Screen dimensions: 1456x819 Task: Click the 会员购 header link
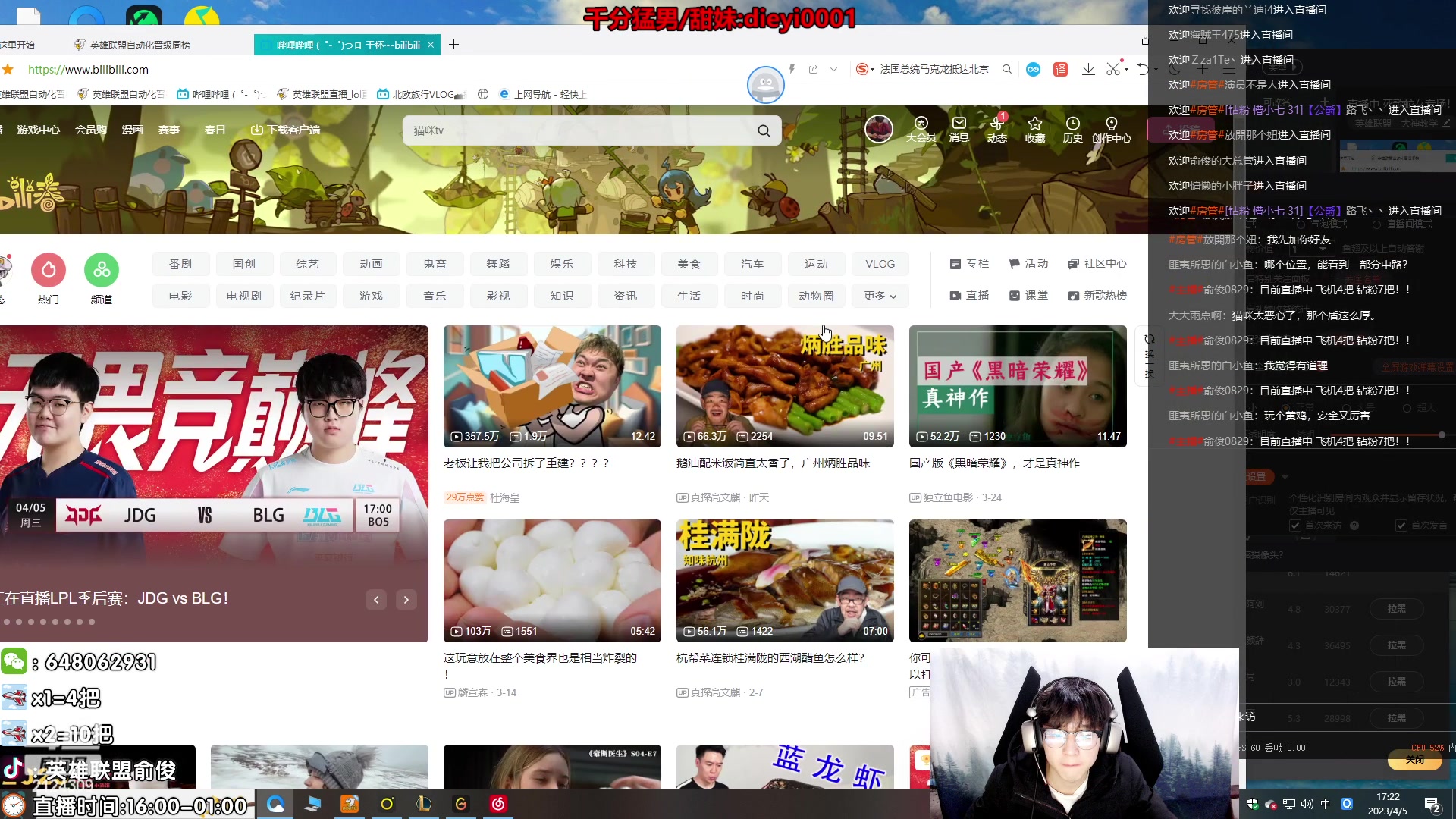(90, 130)
